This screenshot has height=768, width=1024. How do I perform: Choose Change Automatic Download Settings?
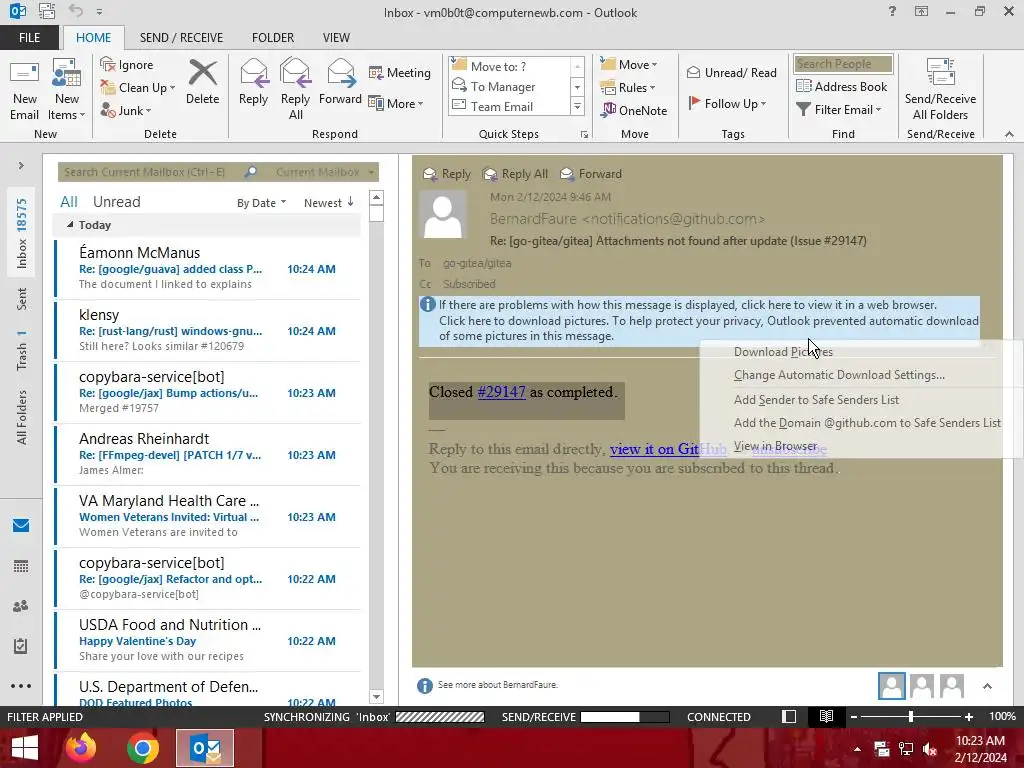(839, 375)
